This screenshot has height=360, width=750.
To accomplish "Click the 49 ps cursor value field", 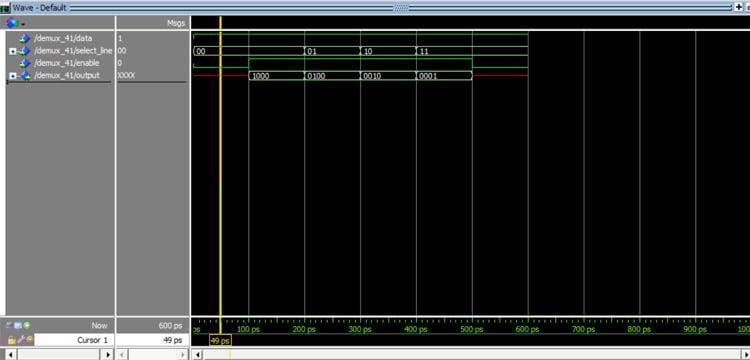I will tap(152, 340).
